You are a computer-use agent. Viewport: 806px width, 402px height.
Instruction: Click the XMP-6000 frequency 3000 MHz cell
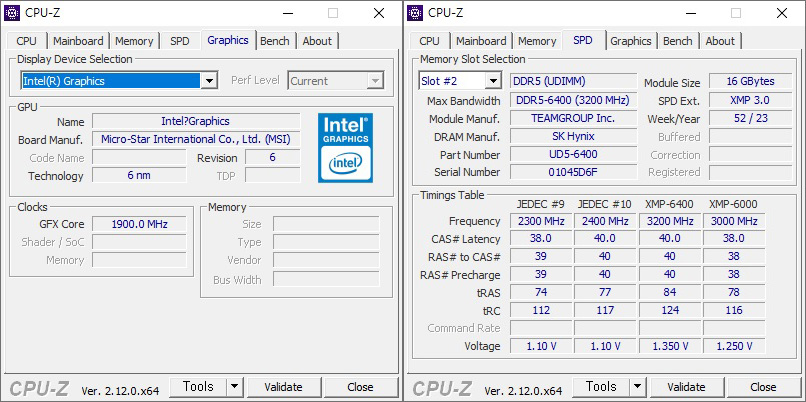[734, 221]
